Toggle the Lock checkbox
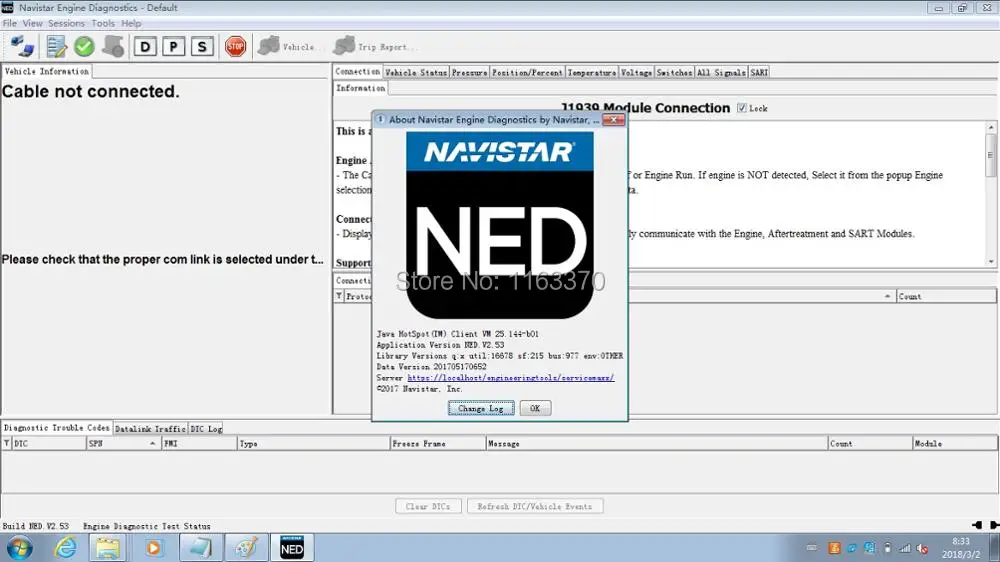Viewport: 1000px width, 562px height. tap(741, 108)
